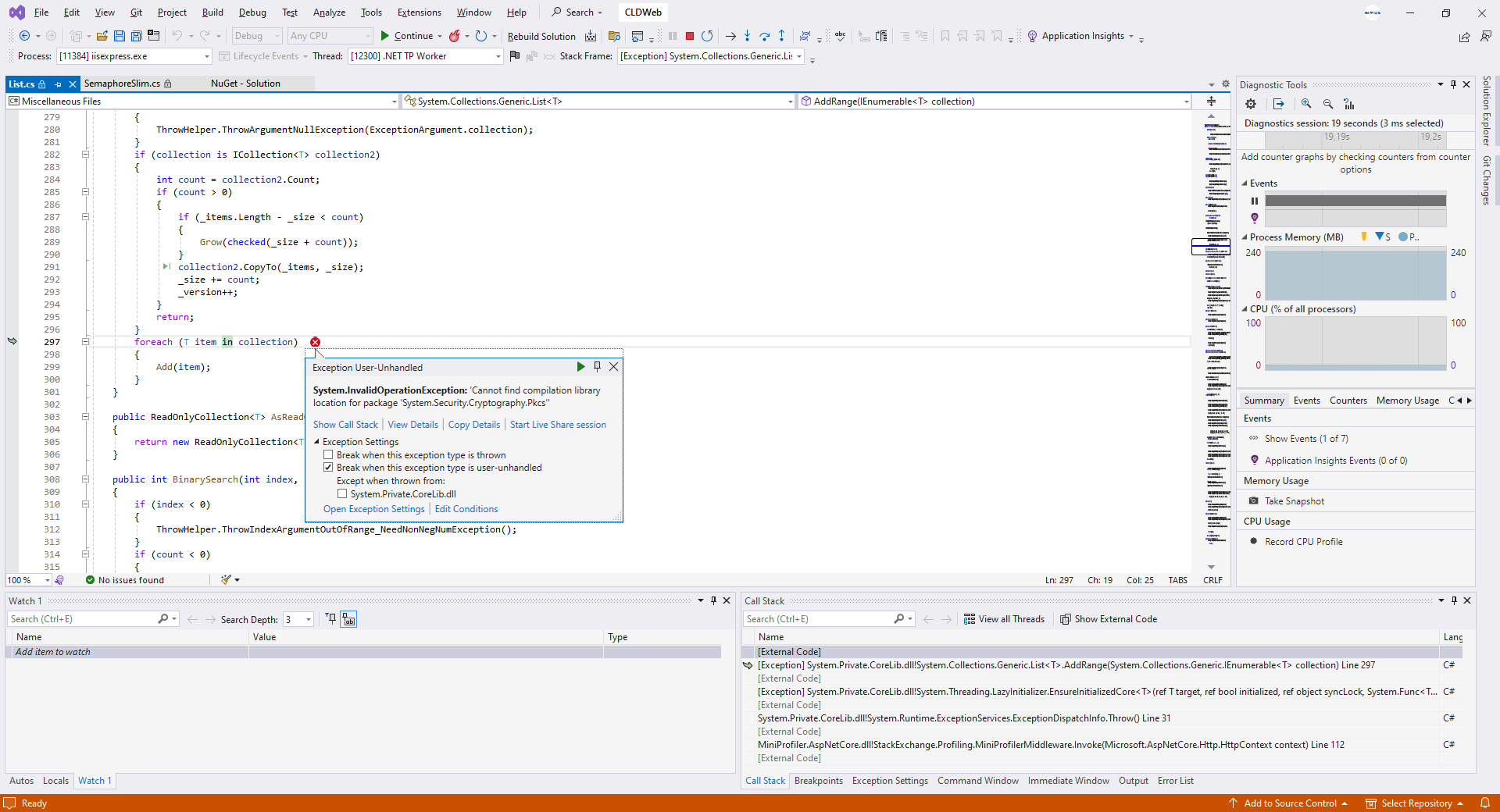Image resolution: width=1500 pixels, height=812 pixels.
Task: Toggle pin on the List.cs tab
Action: click(x=58, y=84)
